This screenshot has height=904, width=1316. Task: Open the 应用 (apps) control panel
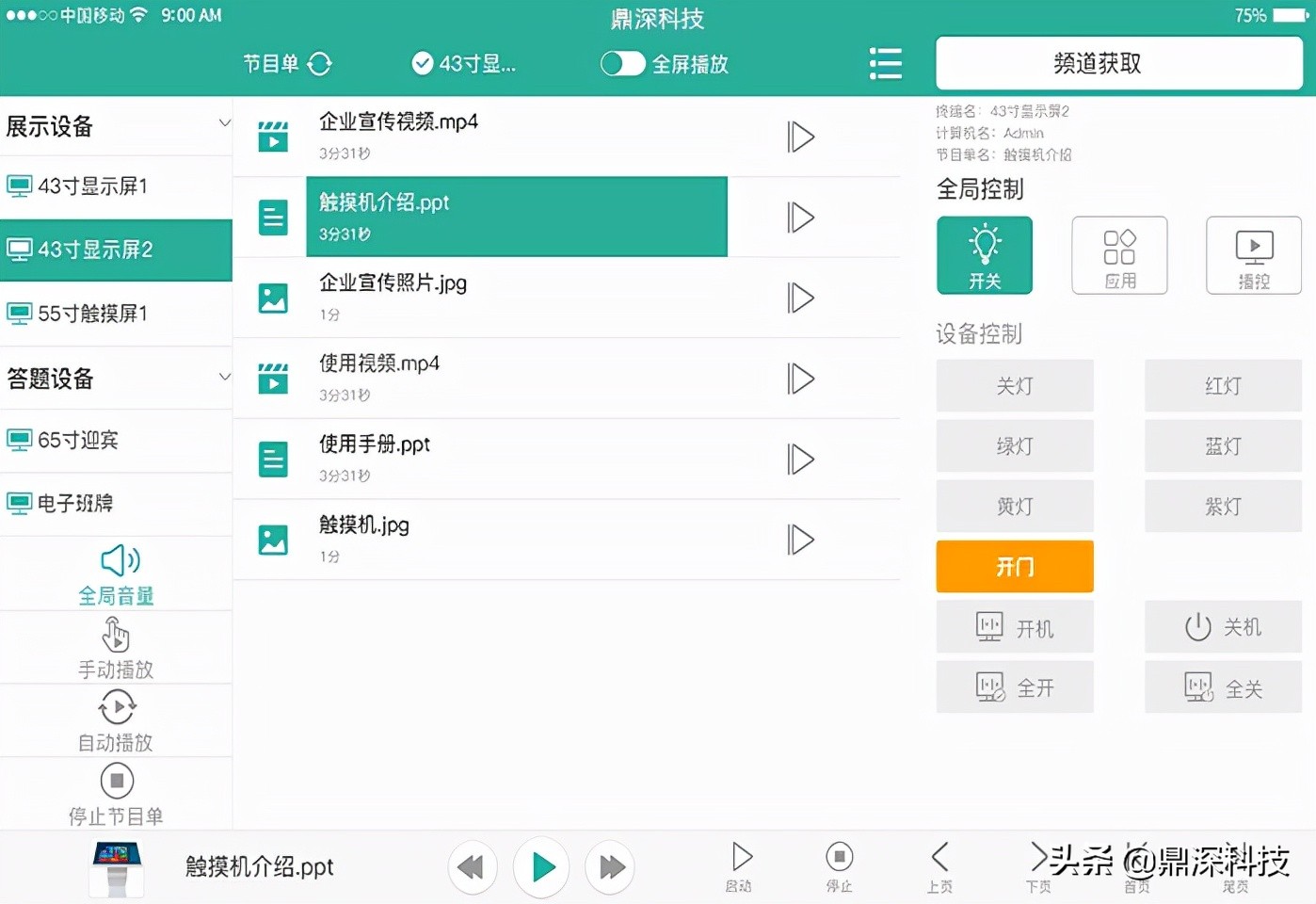(x=1119, y=254)
